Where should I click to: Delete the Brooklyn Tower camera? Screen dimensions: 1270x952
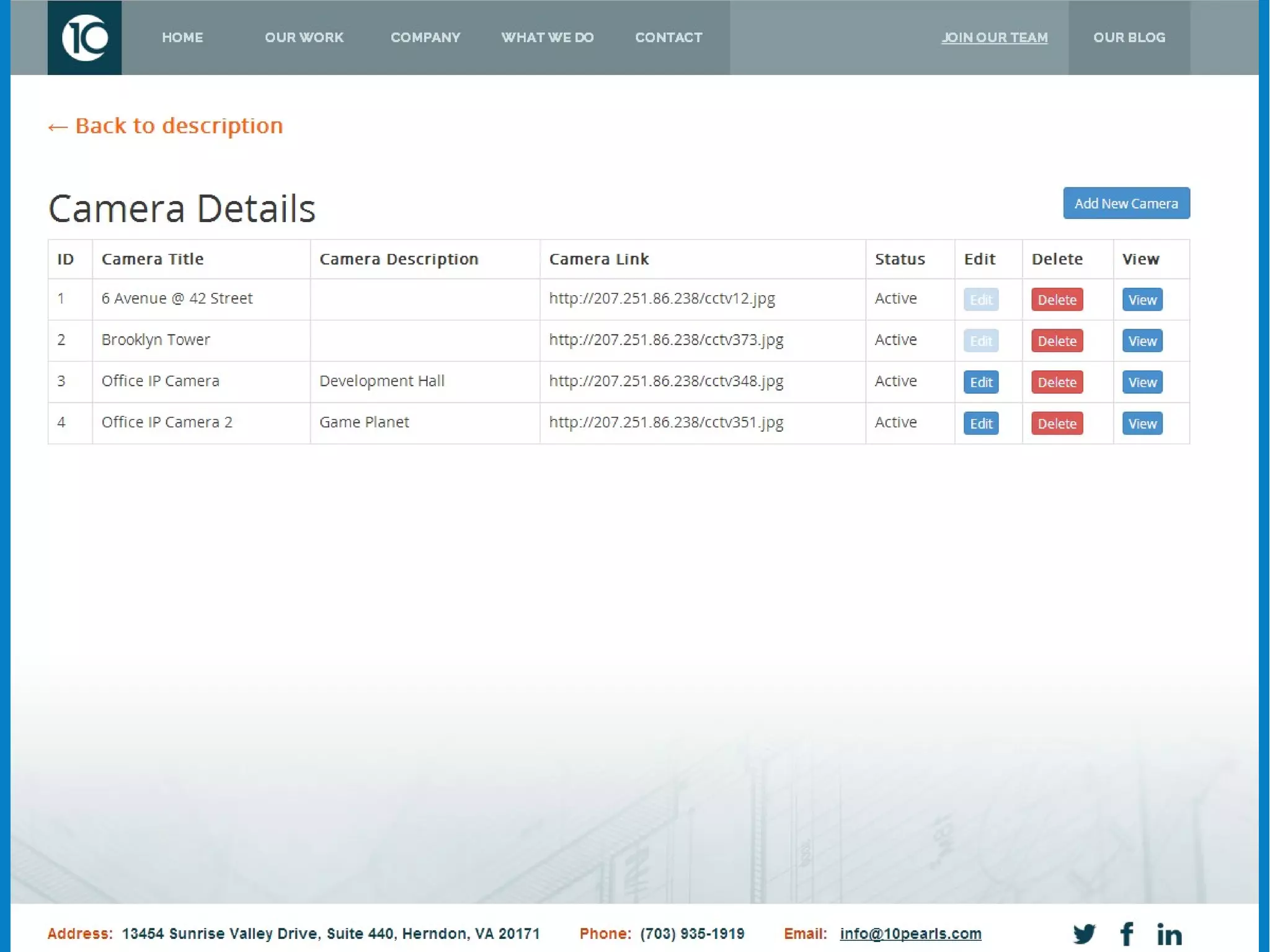coord(1057,341)
